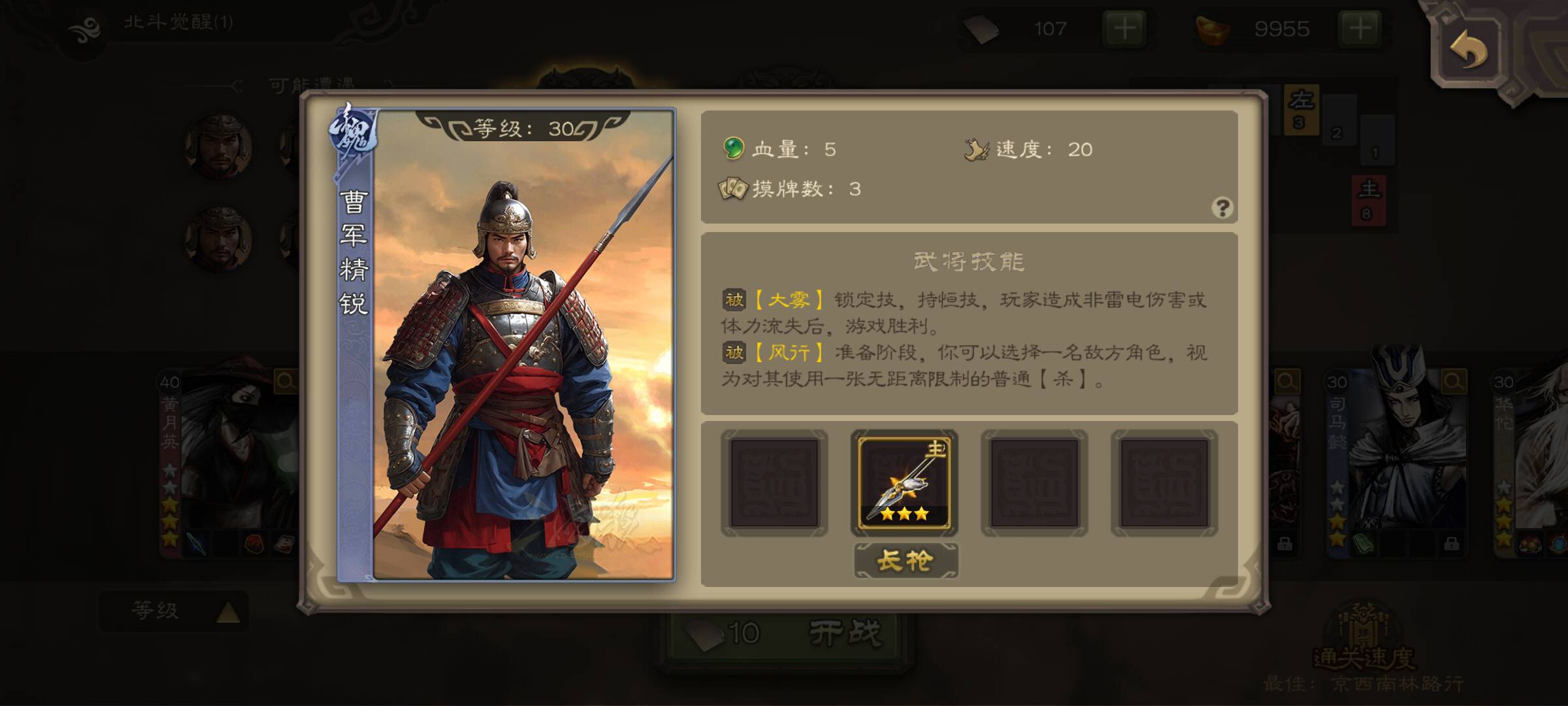Viewport: 1568px width, 706px height.
Task: Click the back arrow return button
Action: pyautogui.click(x=1468, y=49)
